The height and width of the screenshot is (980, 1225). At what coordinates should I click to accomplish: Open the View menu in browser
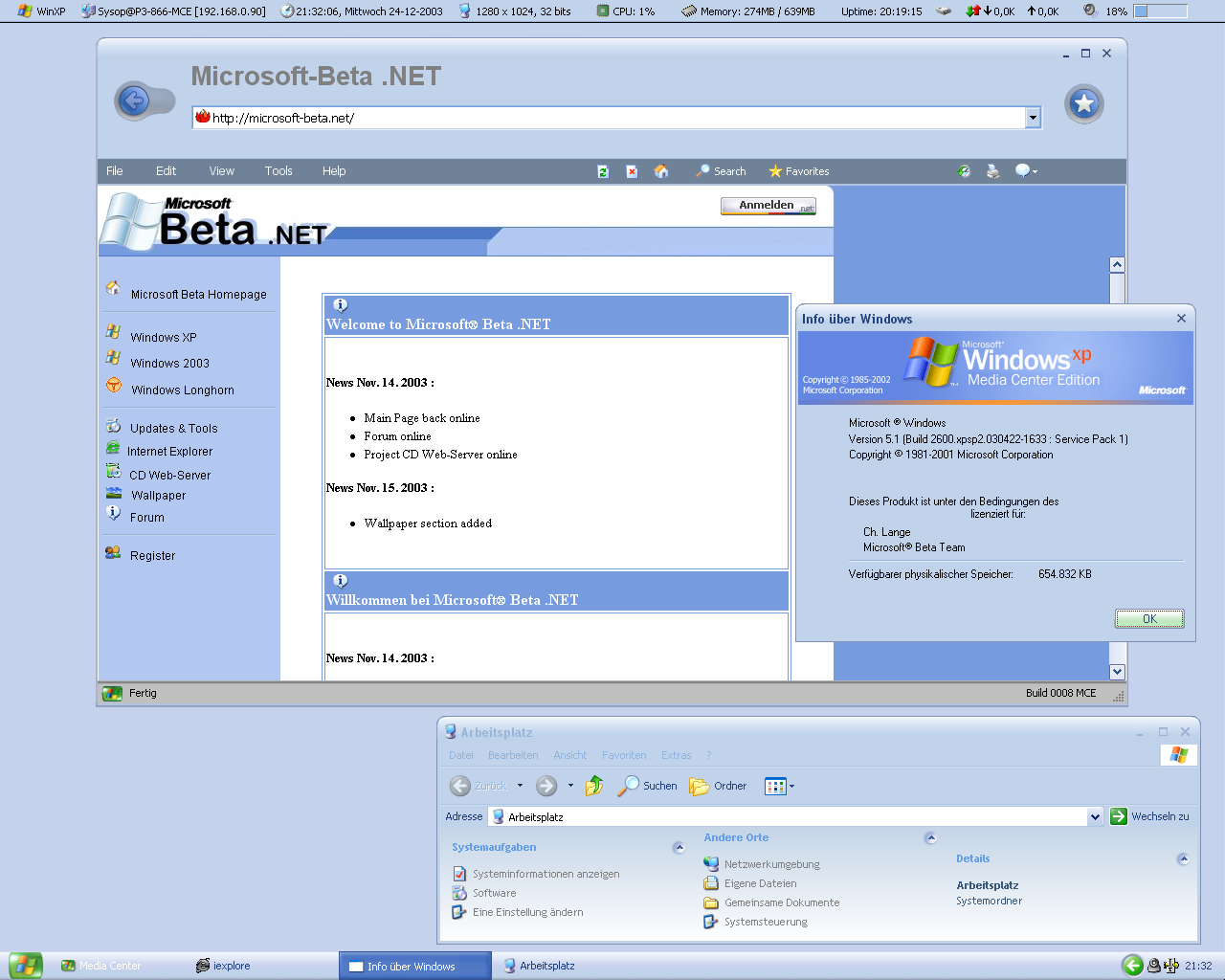221,171
